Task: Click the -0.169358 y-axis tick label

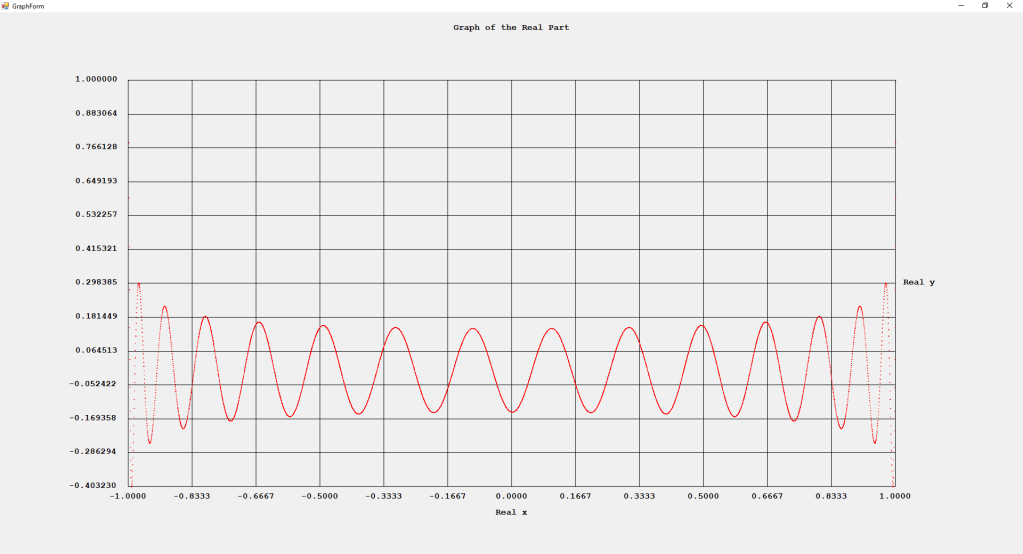Action: tap(94, 418)
